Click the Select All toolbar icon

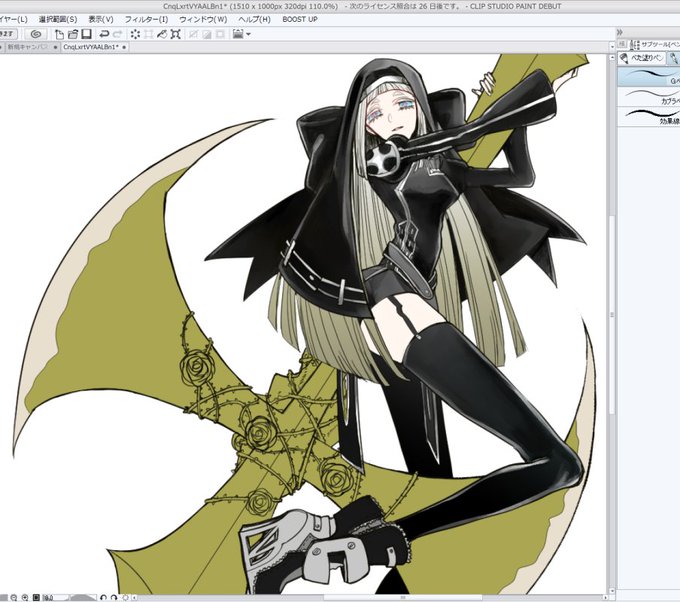193,34
